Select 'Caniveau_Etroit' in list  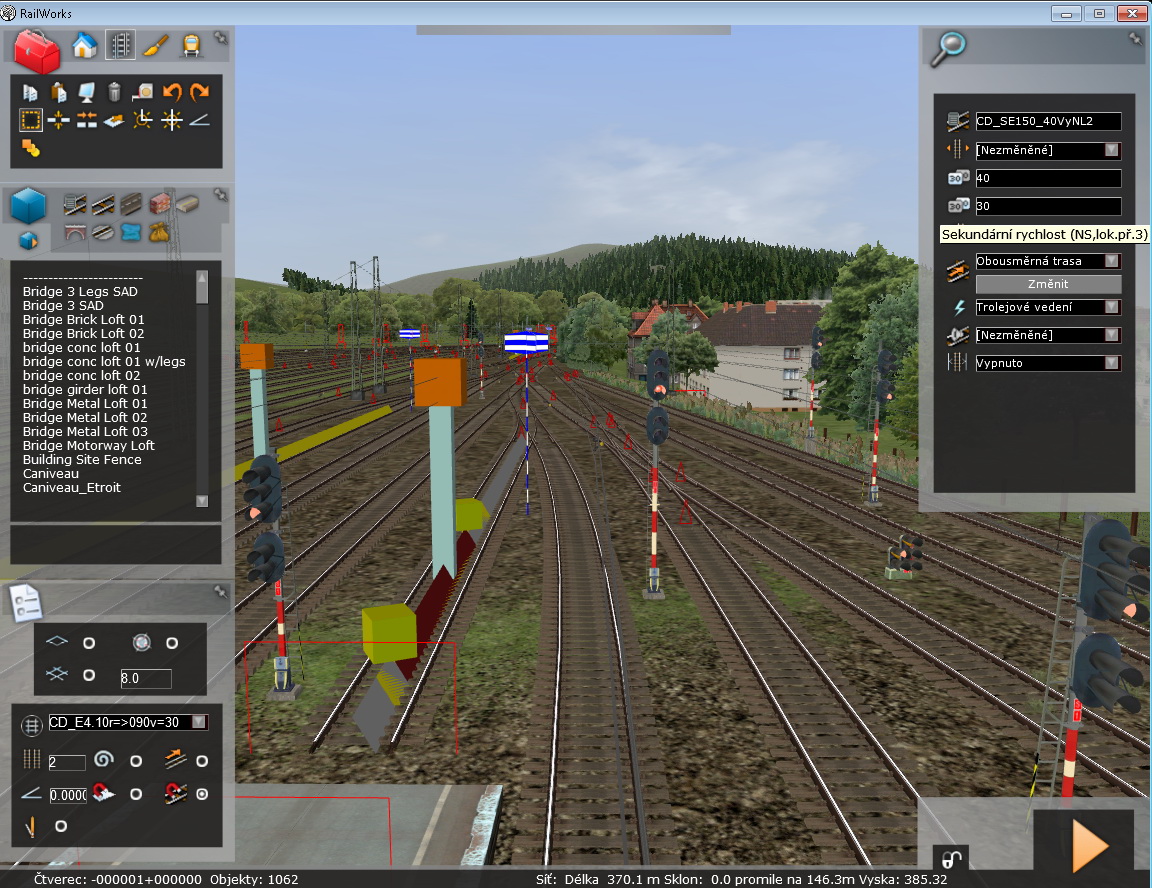(x=71, y=488)
